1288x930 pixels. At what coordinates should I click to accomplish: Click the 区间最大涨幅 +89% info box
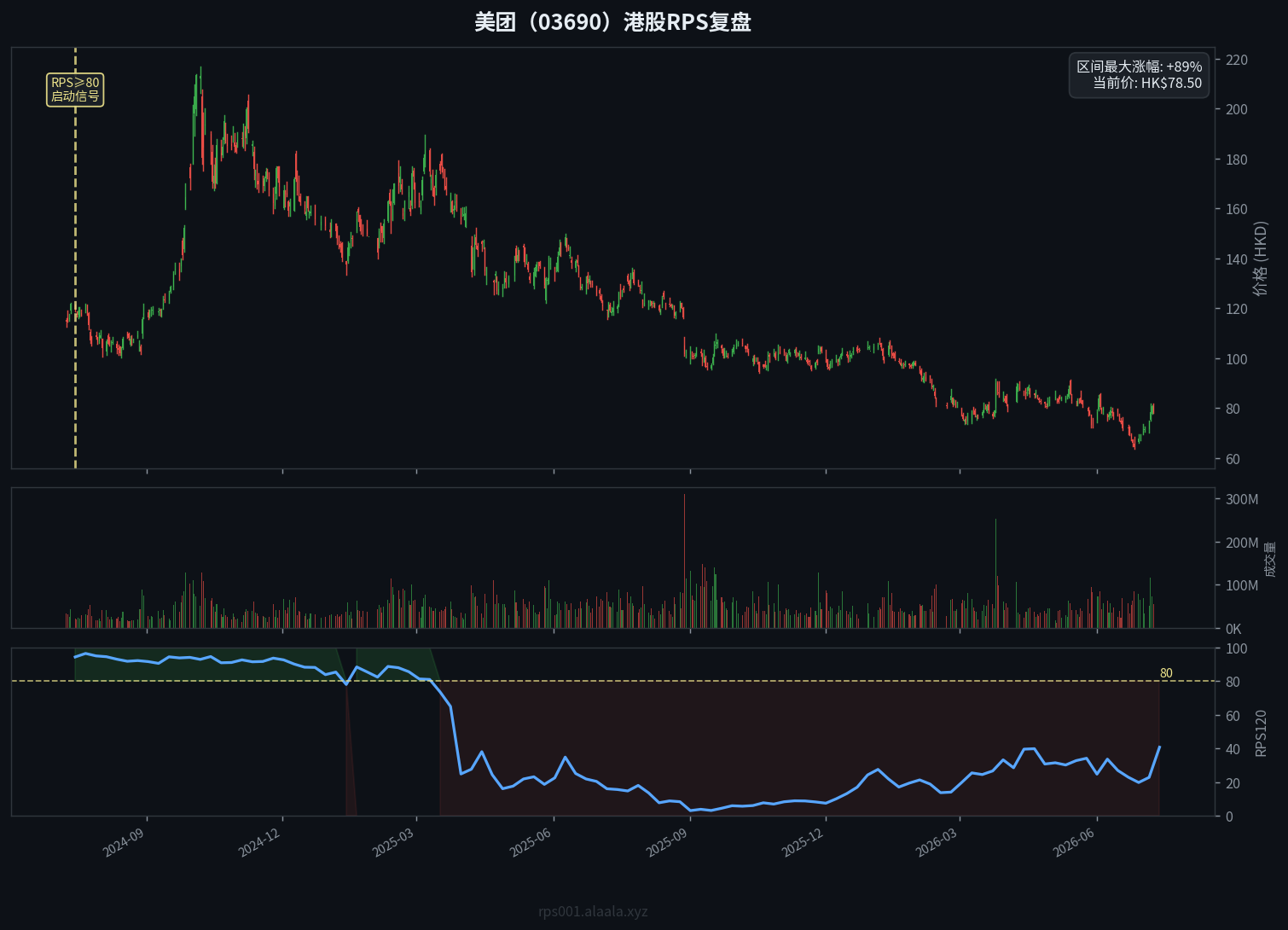pos(1139,75)
